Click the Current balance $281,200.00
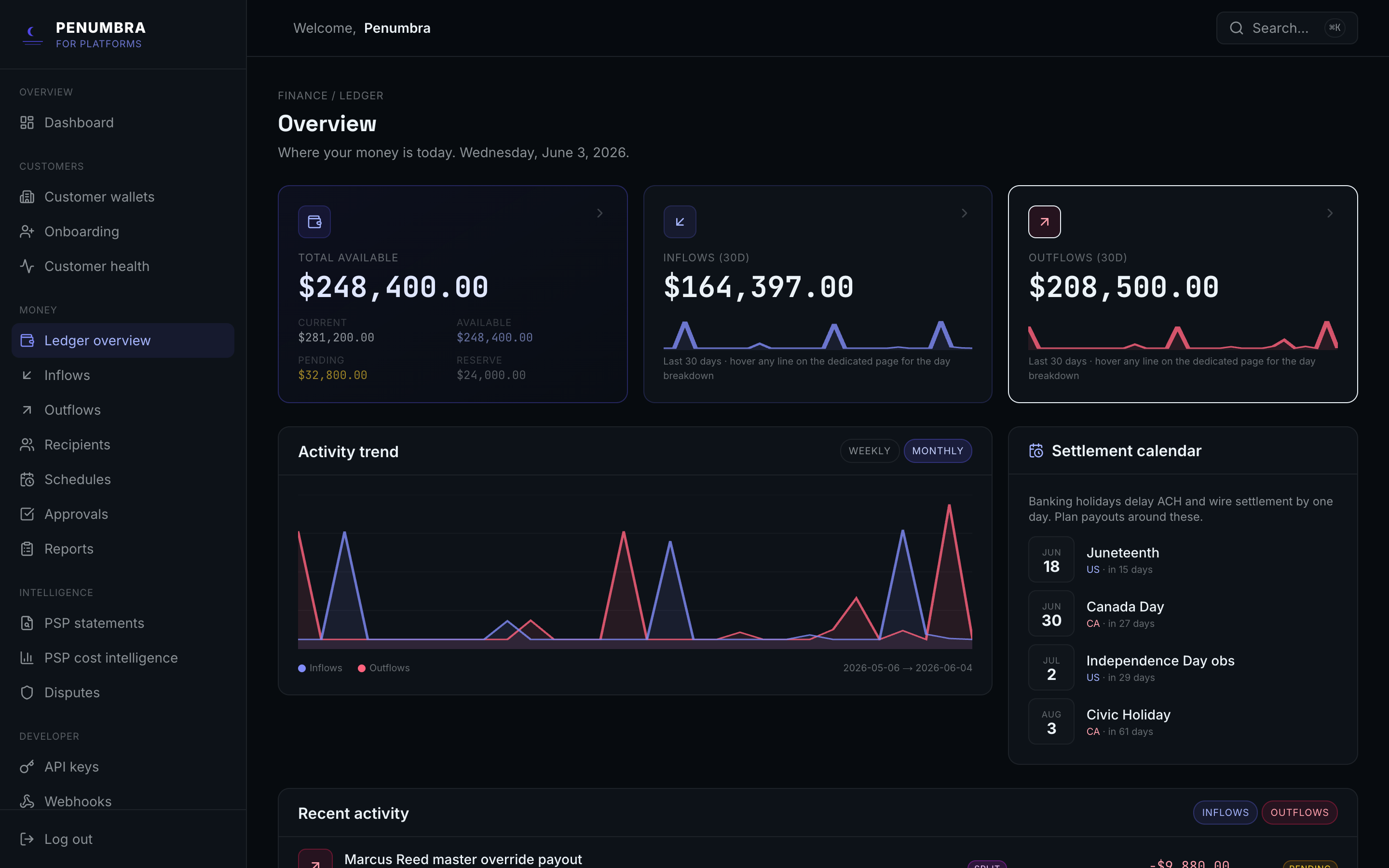Screen dimensions: 1389x868 (336, 338)
